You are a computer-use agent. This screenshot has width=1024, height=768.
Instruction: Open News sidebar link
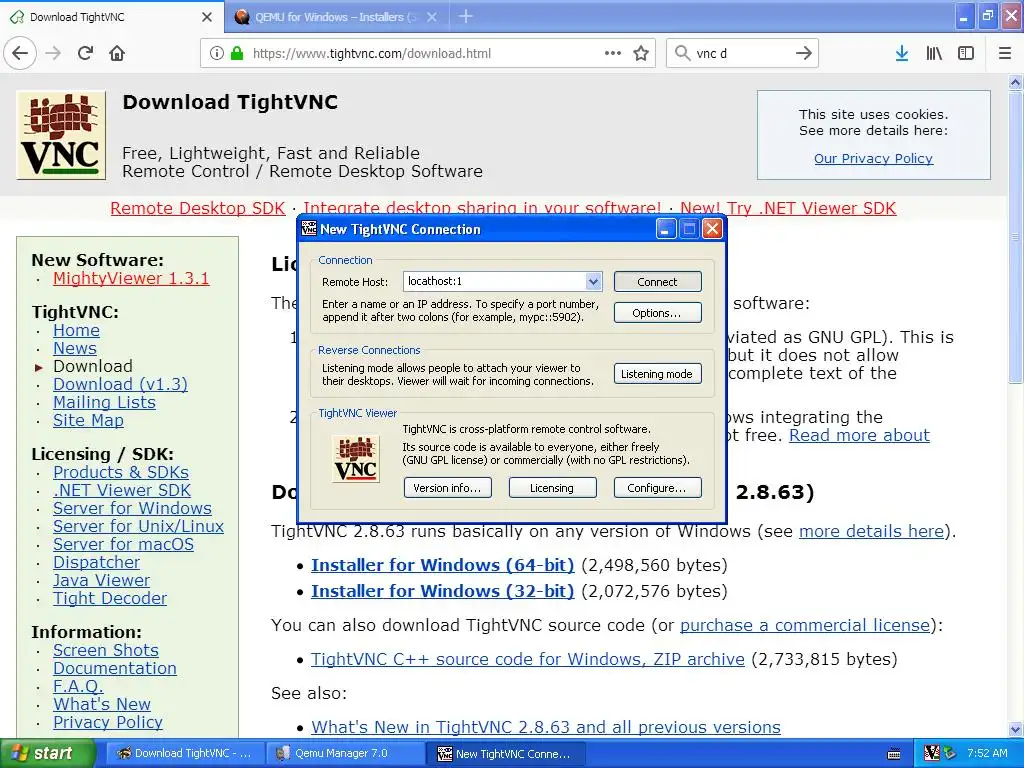tap(74, 348)
